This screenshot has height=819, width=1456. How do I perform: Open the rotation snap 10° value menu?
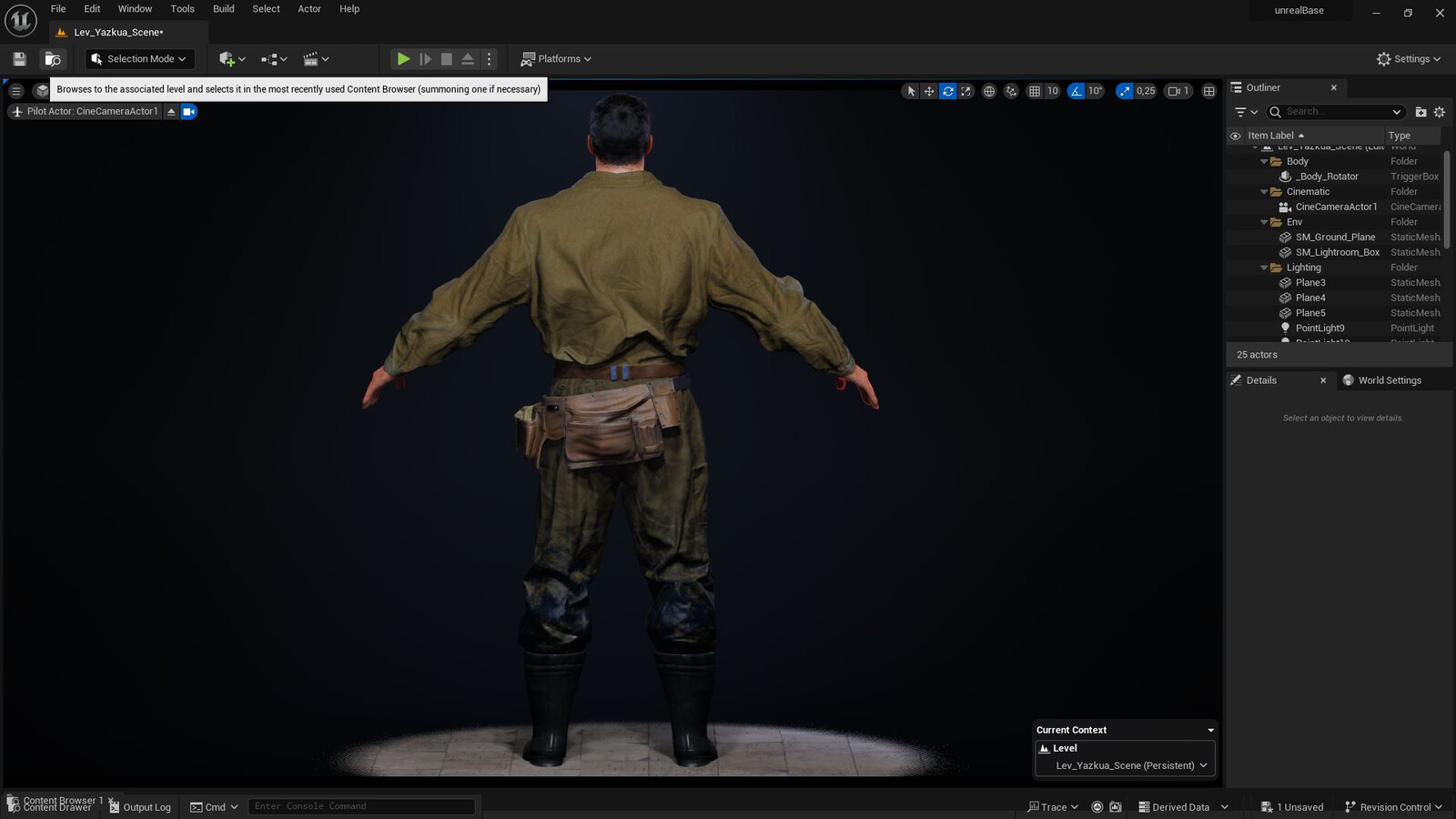tap(1096, 91)
